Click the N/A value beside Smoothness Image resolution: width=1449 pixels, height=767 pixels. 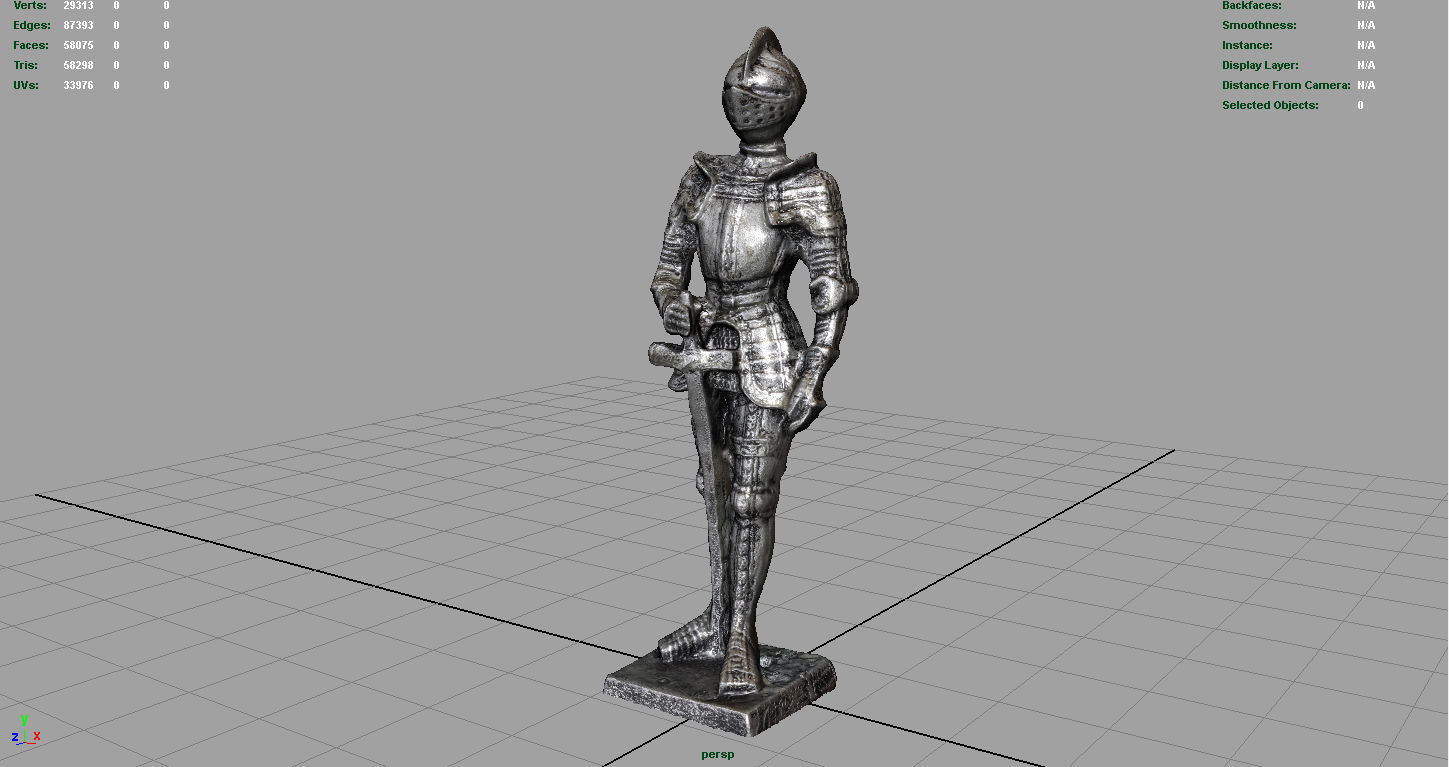1366,25
